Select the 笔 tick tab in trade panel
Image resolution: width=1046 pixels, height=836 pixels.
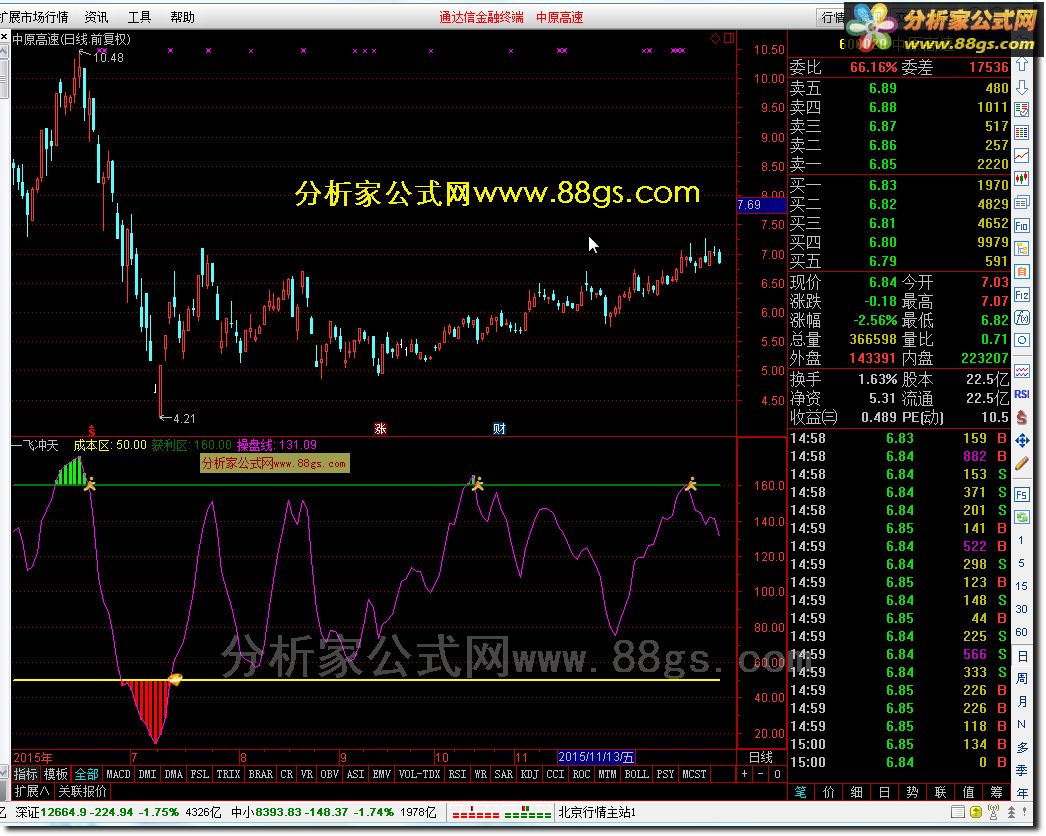(801, 792)
